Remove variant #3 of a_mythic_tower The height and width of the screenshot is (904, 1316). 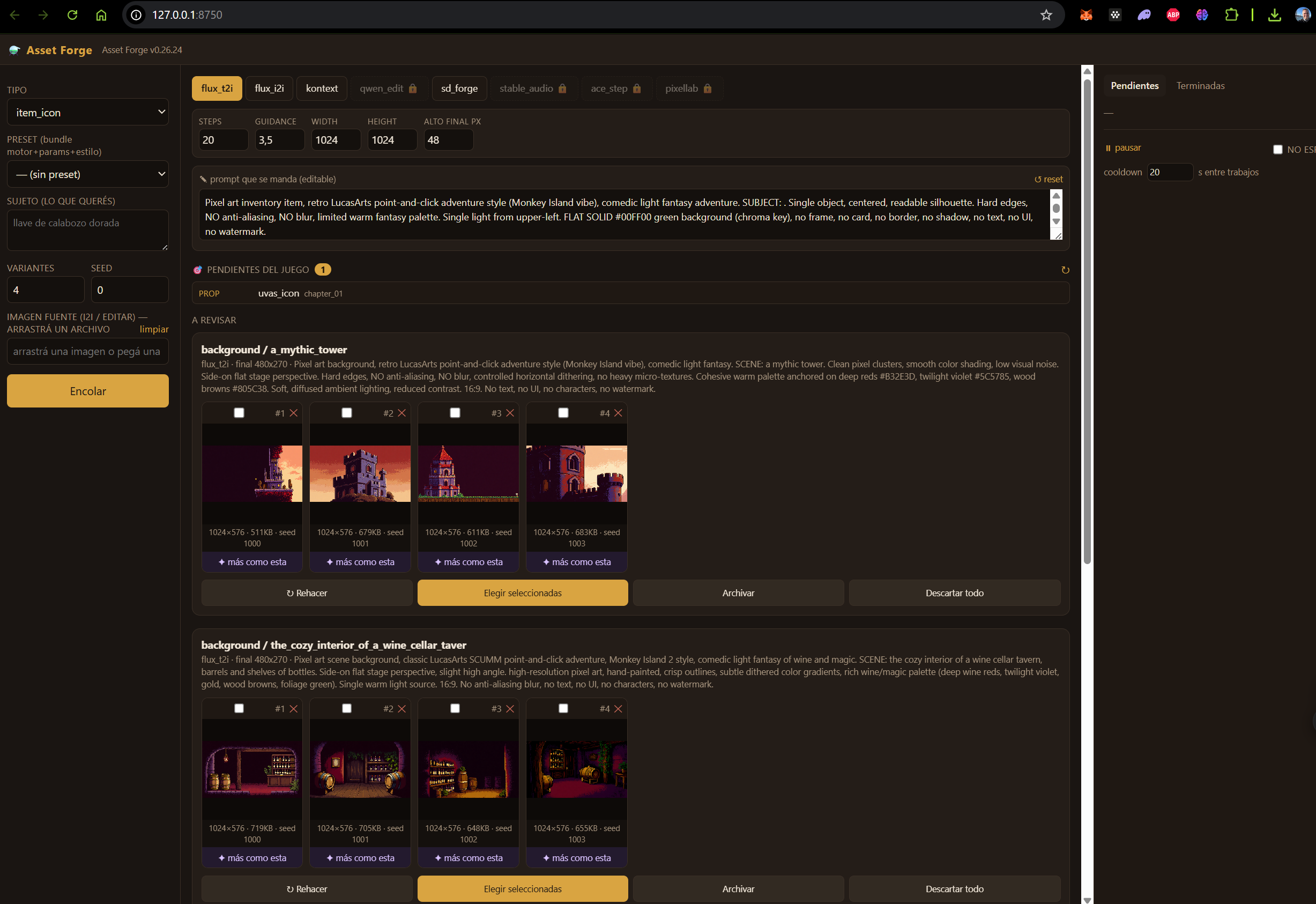(510, 413)
